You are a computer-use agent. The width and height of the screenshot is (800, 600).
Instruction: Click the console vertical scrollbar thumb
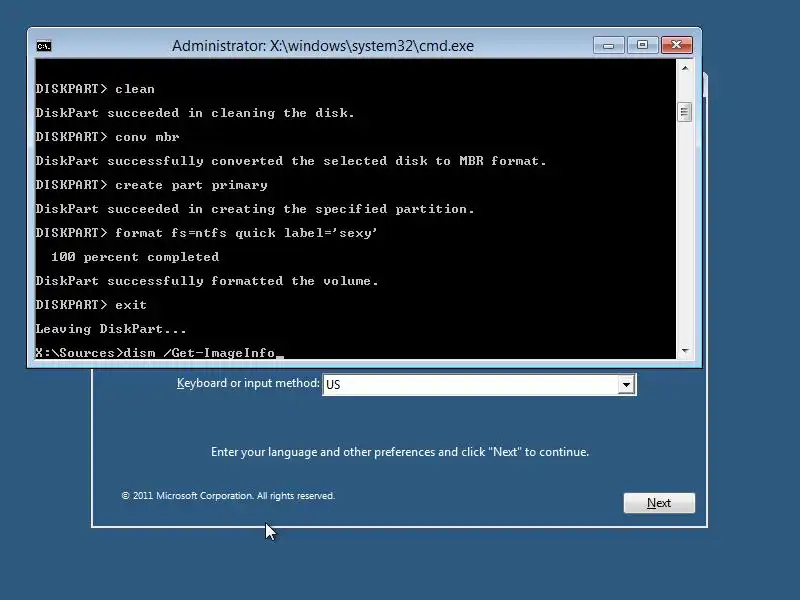tap(685, 112)
